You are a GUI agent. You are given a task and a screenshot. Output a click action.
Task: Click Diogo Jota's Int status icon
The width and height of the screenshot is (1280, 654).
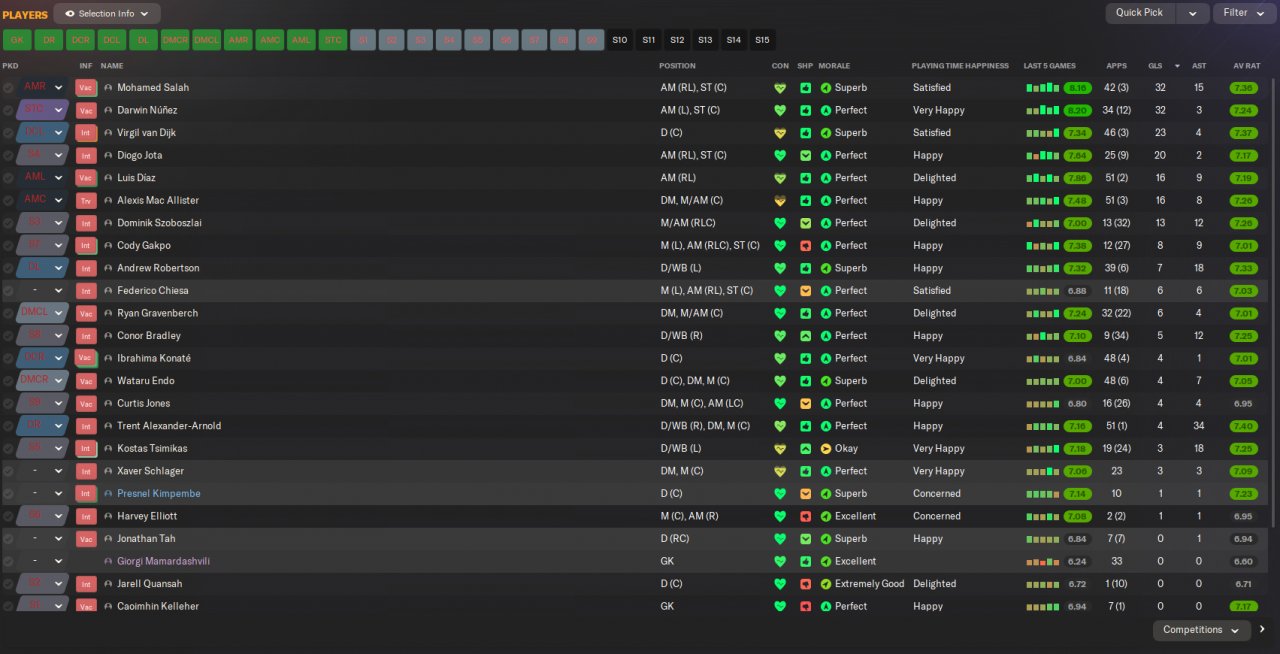(x=86, y=155)
